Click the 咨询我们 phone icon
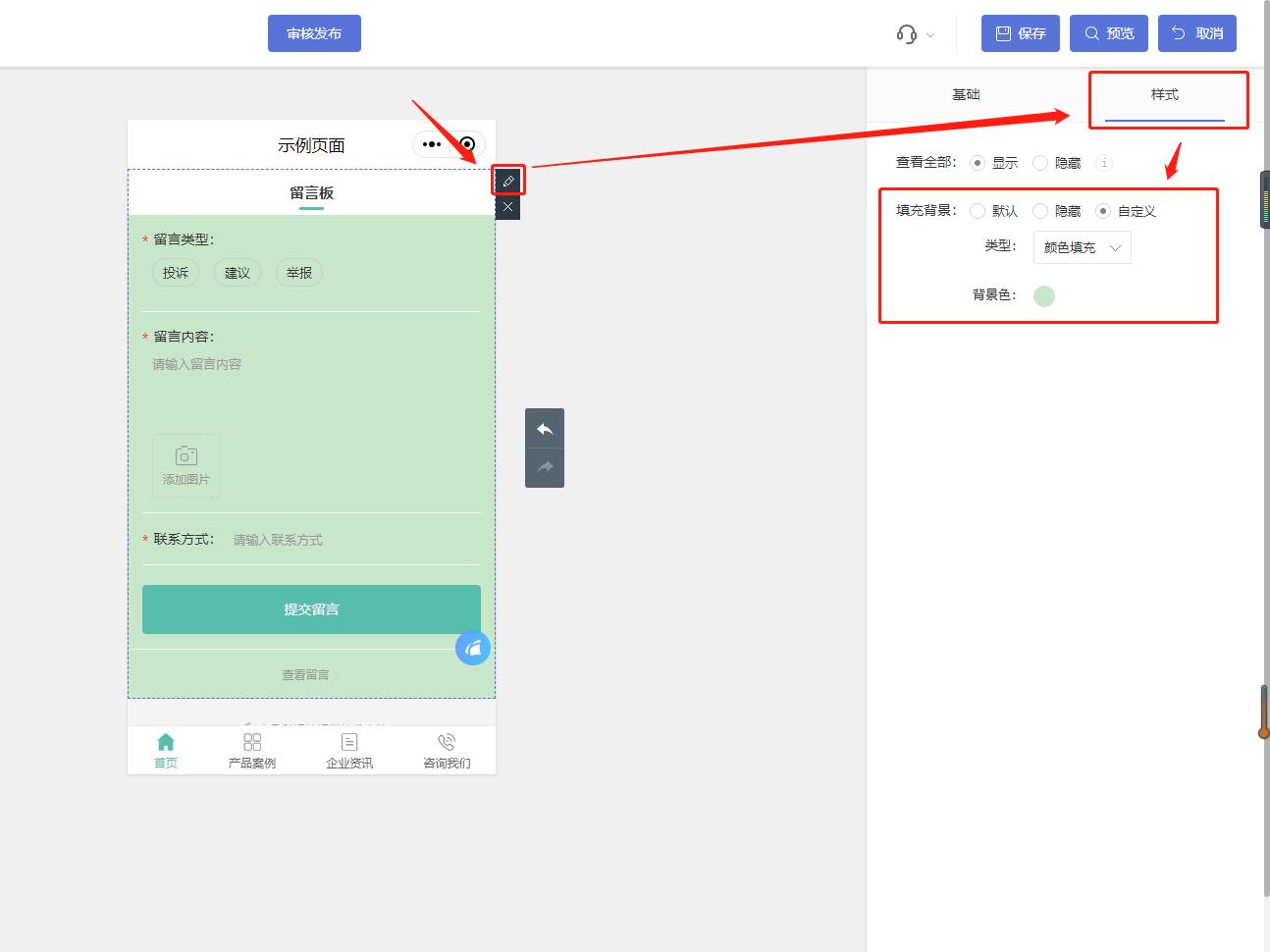Viewport: 1270px width, 952px height. coord(446,742)
